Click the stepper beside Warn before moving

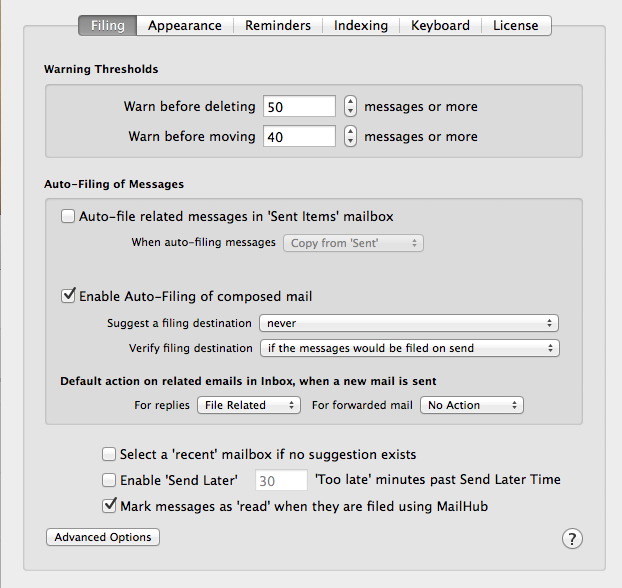pyautogui.click(x=350, y=136)
